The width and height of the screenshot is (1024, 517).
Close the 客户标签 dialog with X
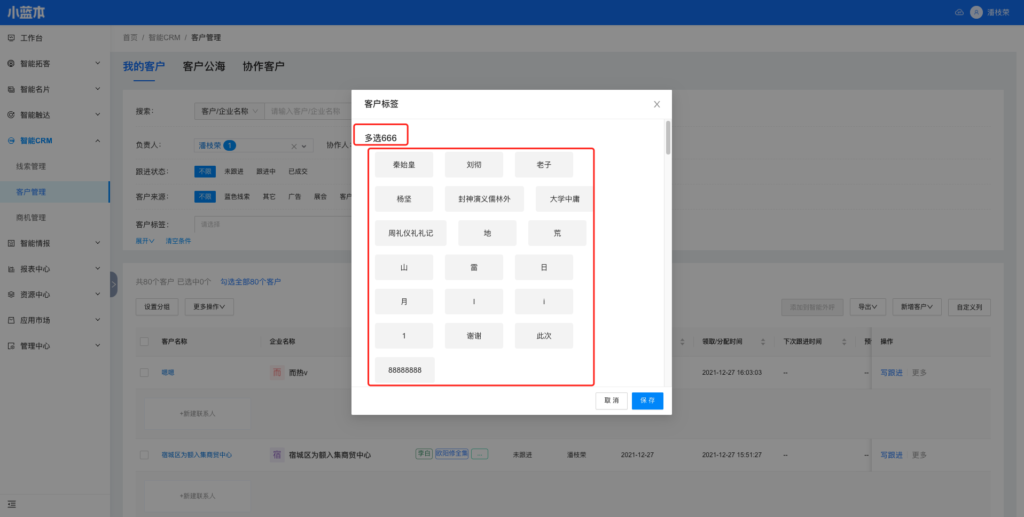pos(657,104)
